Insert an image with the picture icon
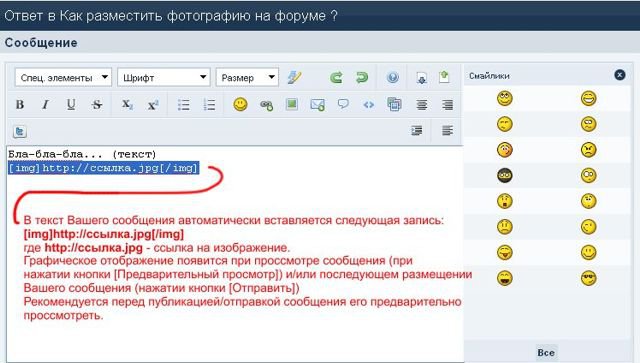This screenshot has width=640, height=363. [292, 104]
